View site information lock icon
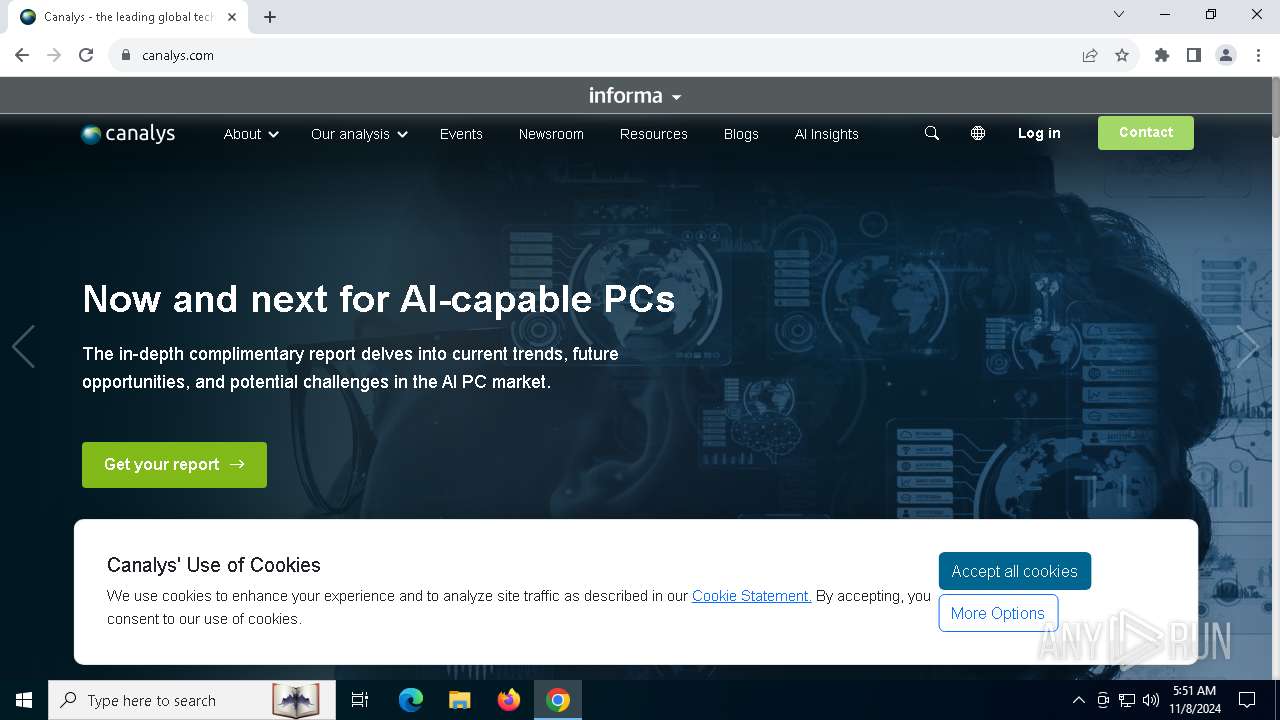Screen dimensions: 1280x720 tap(126, 55)
